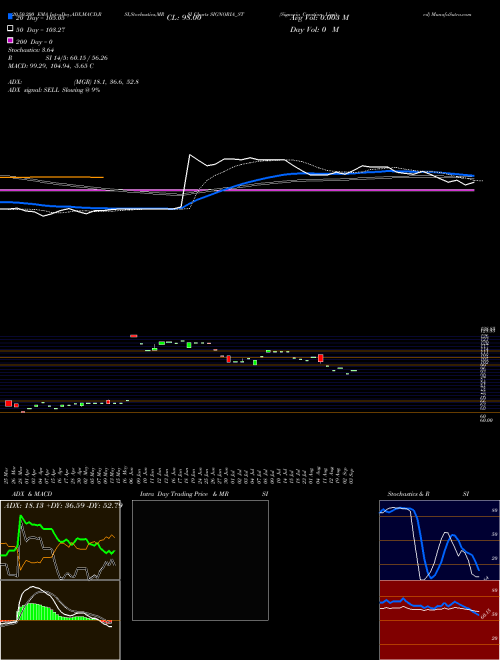Click the 'Avg Vol: 0.003 M' label
This screenshot has height=660, width=500.
319,18
